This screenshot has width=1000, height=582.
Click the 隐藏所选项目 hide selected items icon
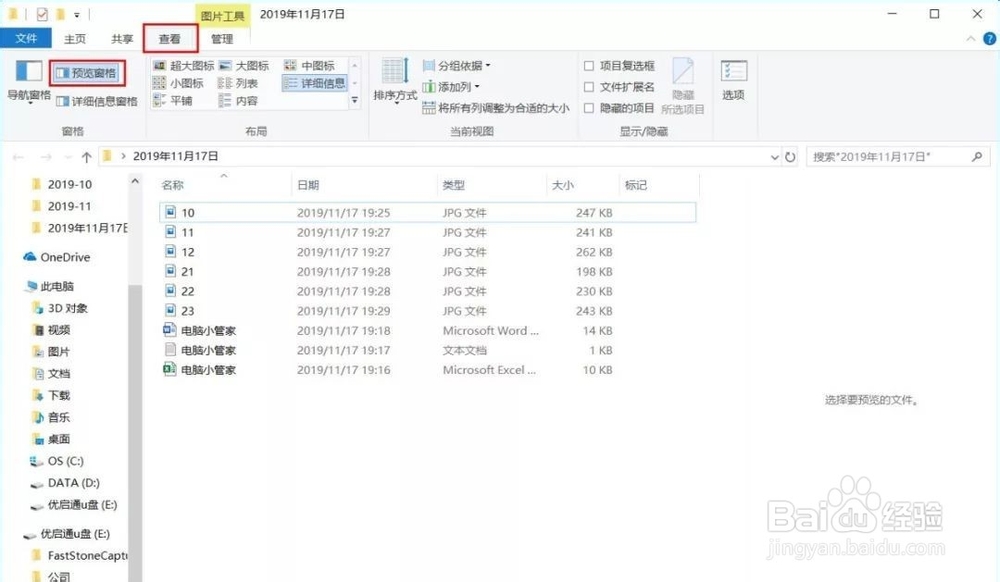684,85
